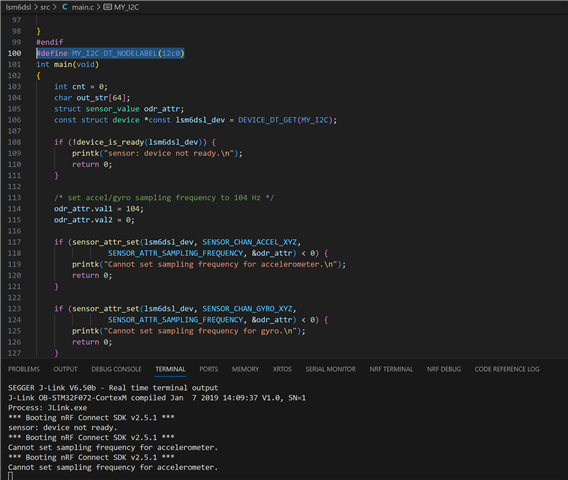568x480 pixels.
Task: Click the MY_I2C symbol icon in breadcrumb
Action: coord(107,7)
